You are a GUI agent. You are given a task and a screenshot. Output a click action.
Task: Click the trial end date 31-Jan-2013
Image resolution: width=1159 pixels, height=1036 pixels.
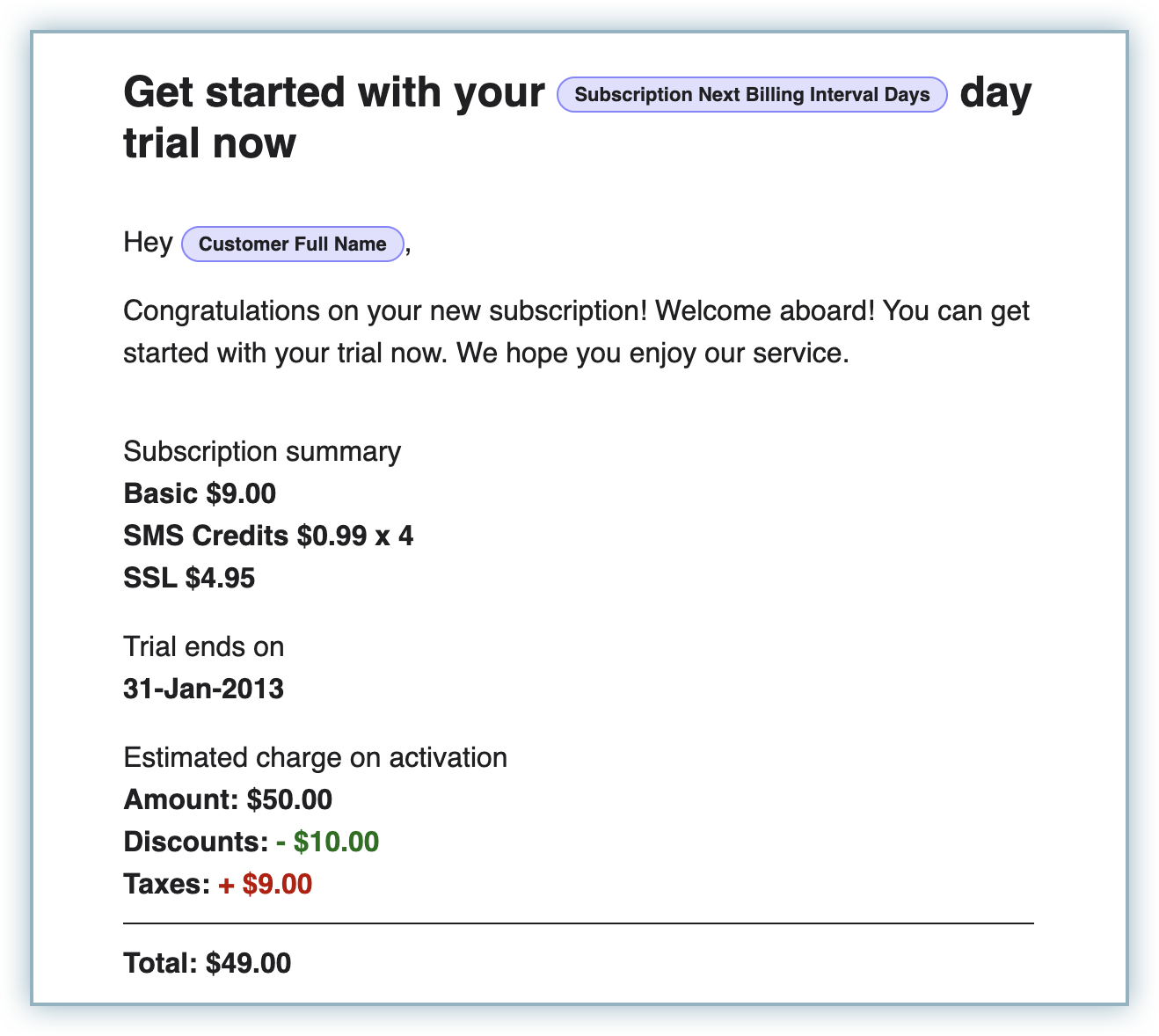[203, 689]
